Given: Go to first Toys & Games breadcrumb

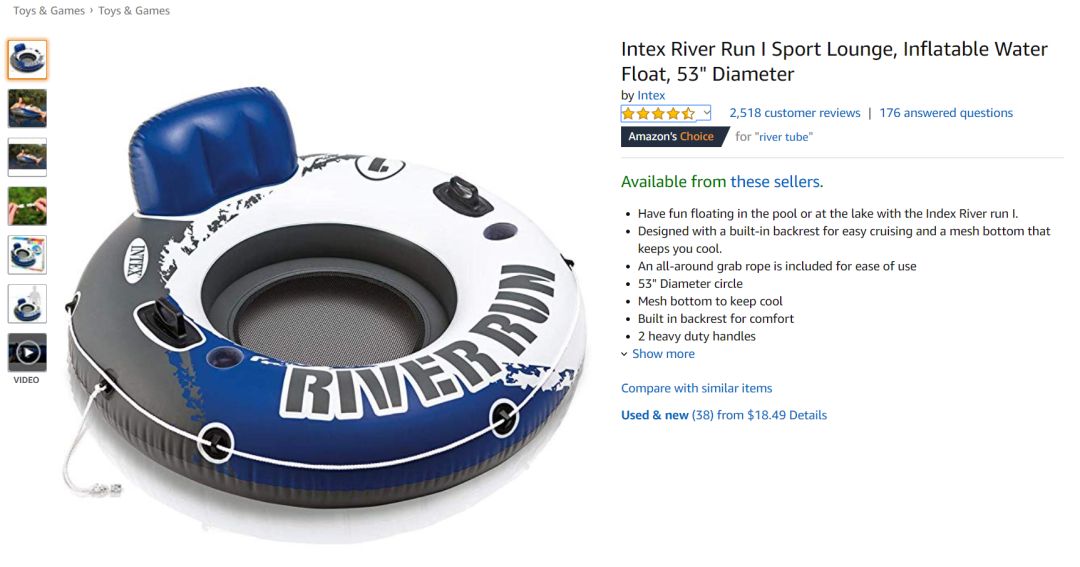Looking at the screenshot, I should click(49, 11).
